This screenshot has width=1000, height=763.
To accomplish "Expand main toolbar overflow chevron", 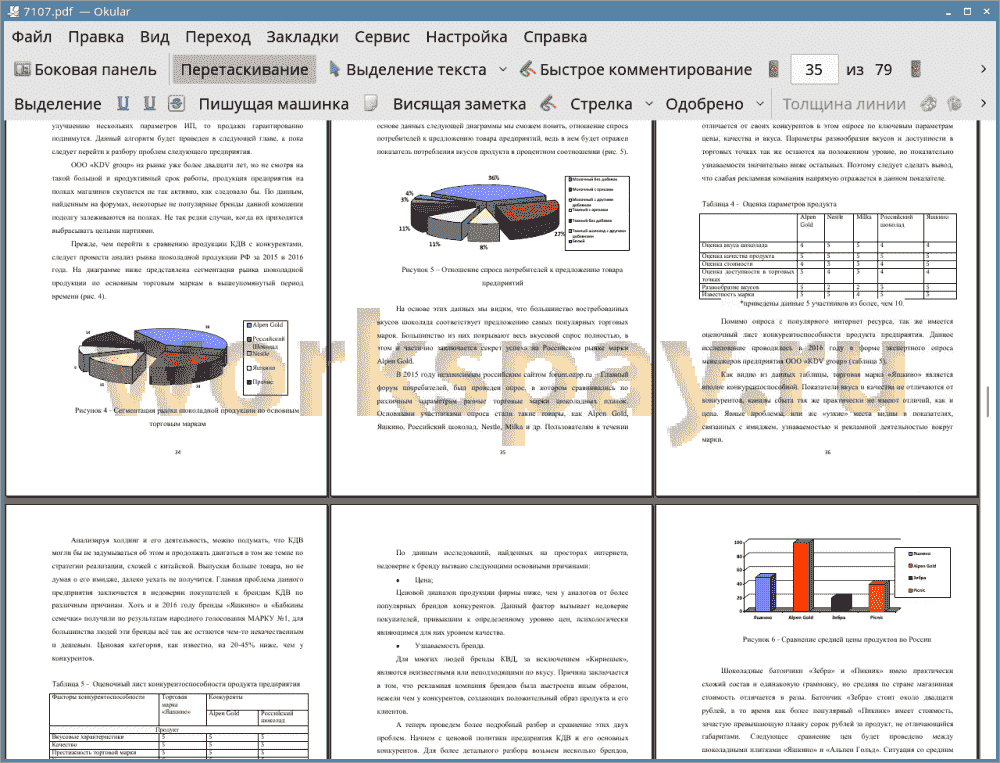I will (983, 69).
